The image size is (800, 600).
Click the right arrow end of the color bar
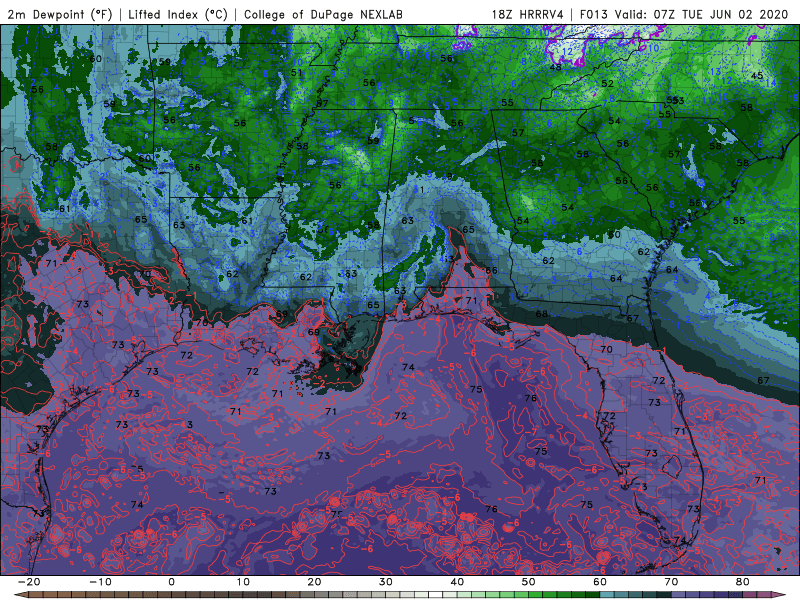click(x=779, y=595)
